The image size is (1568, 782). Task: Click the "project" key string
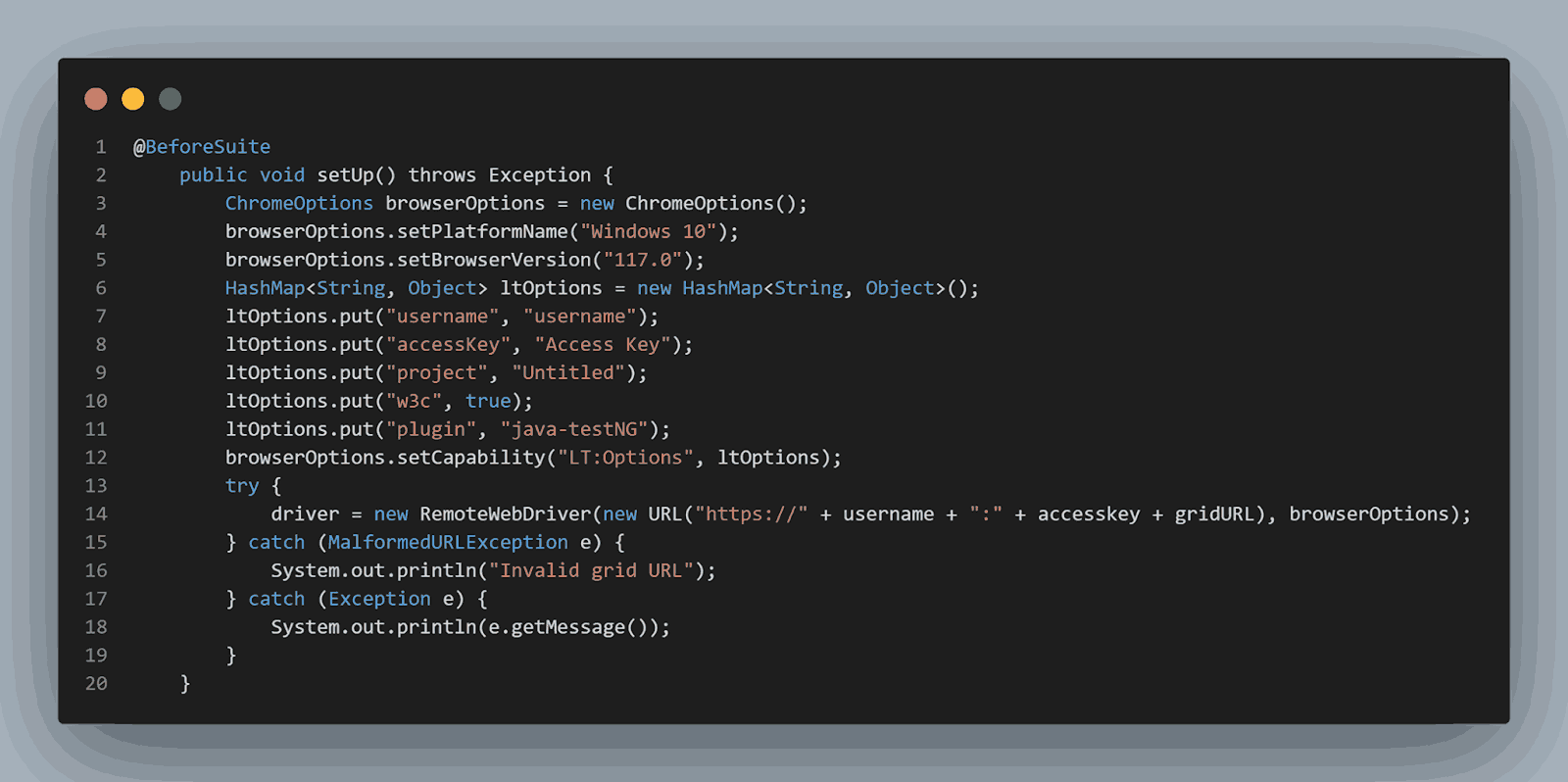pyautogui.click(x=437, y=373)
